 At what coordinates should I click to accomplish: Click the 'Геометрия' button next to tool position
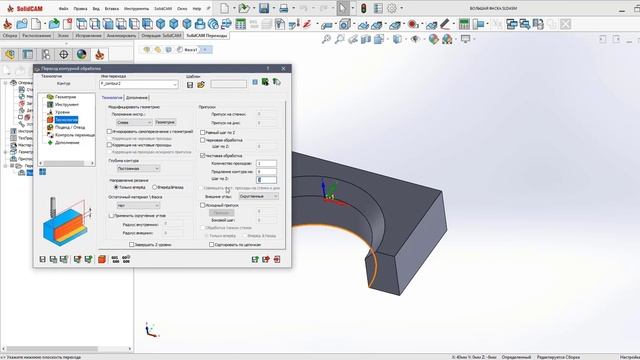tap(165, 122)
